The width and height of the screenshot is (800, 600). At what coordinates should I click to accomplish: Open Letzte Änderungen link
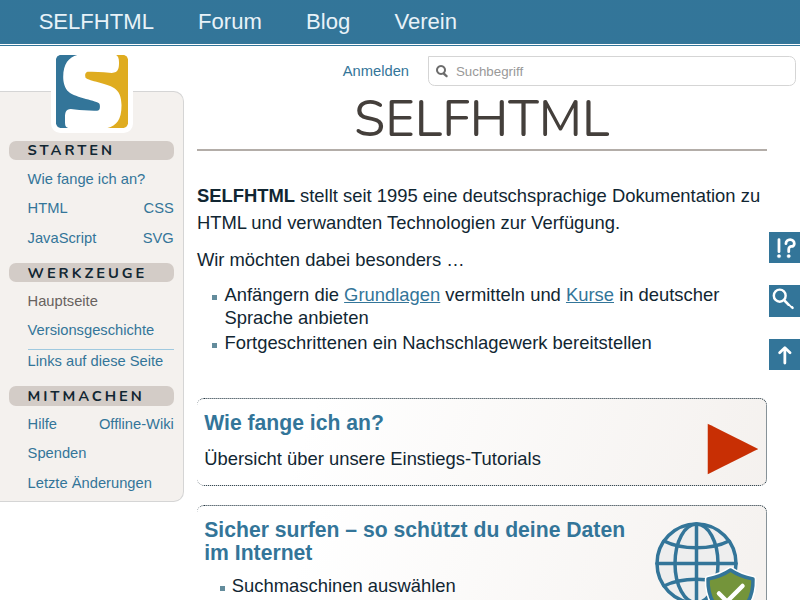click(90, 483)
